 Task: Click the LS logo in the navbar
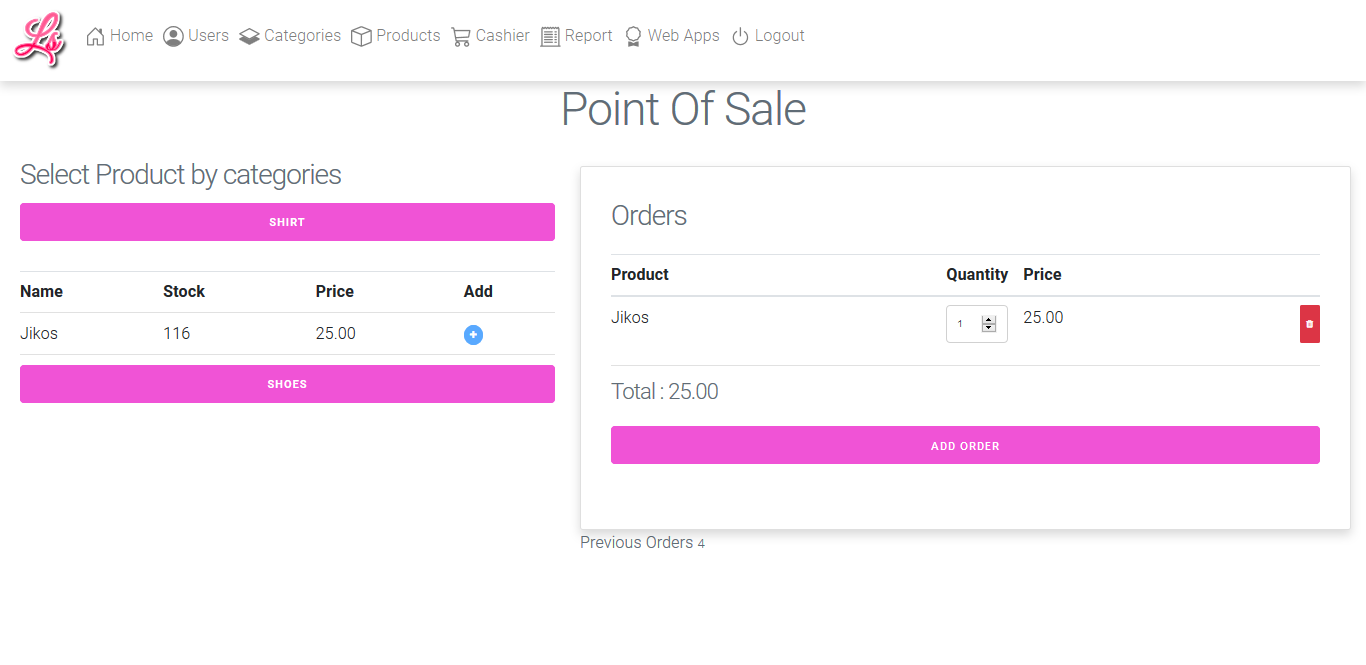click(39, 39)
